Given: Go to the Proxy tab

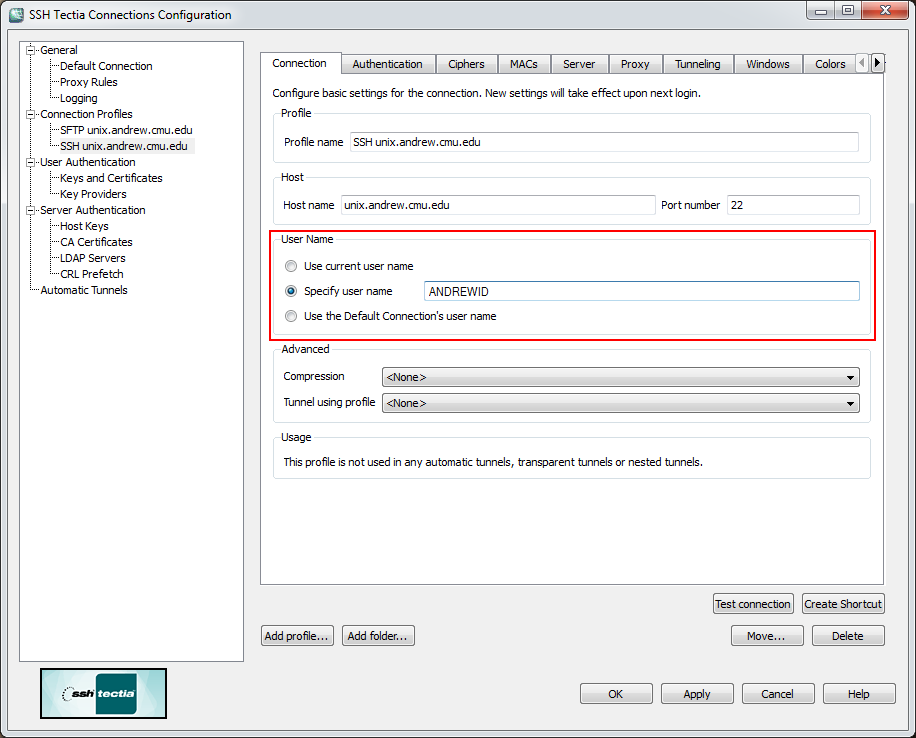Looking at the screenshot, I should click(x=635, y=64).
